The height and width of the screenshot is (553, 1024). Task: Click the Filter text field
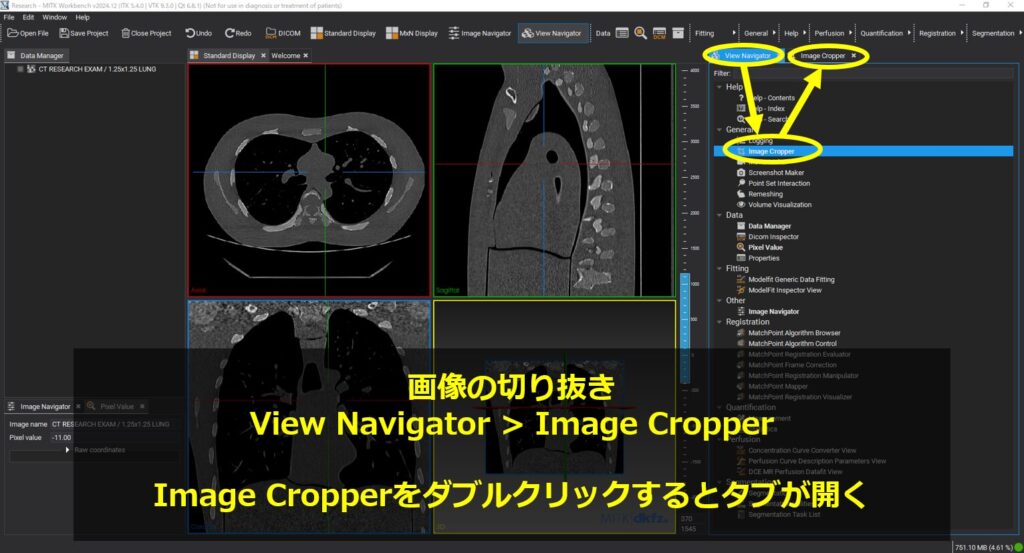click(x=872, y=73)
